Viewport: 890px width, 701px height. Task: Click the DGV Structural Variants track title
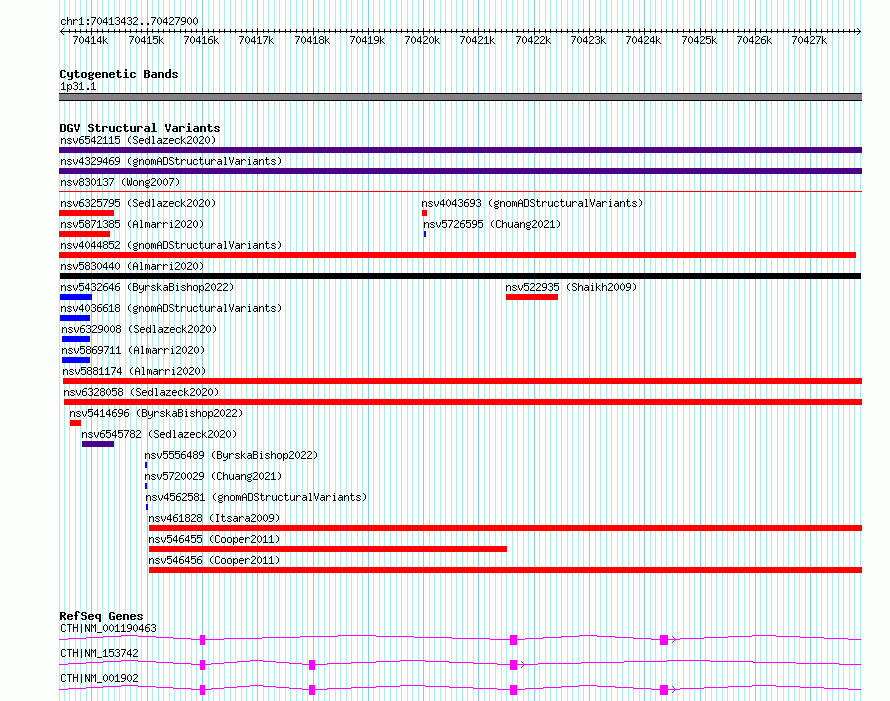pyautogui.click(x=140, y=128)
